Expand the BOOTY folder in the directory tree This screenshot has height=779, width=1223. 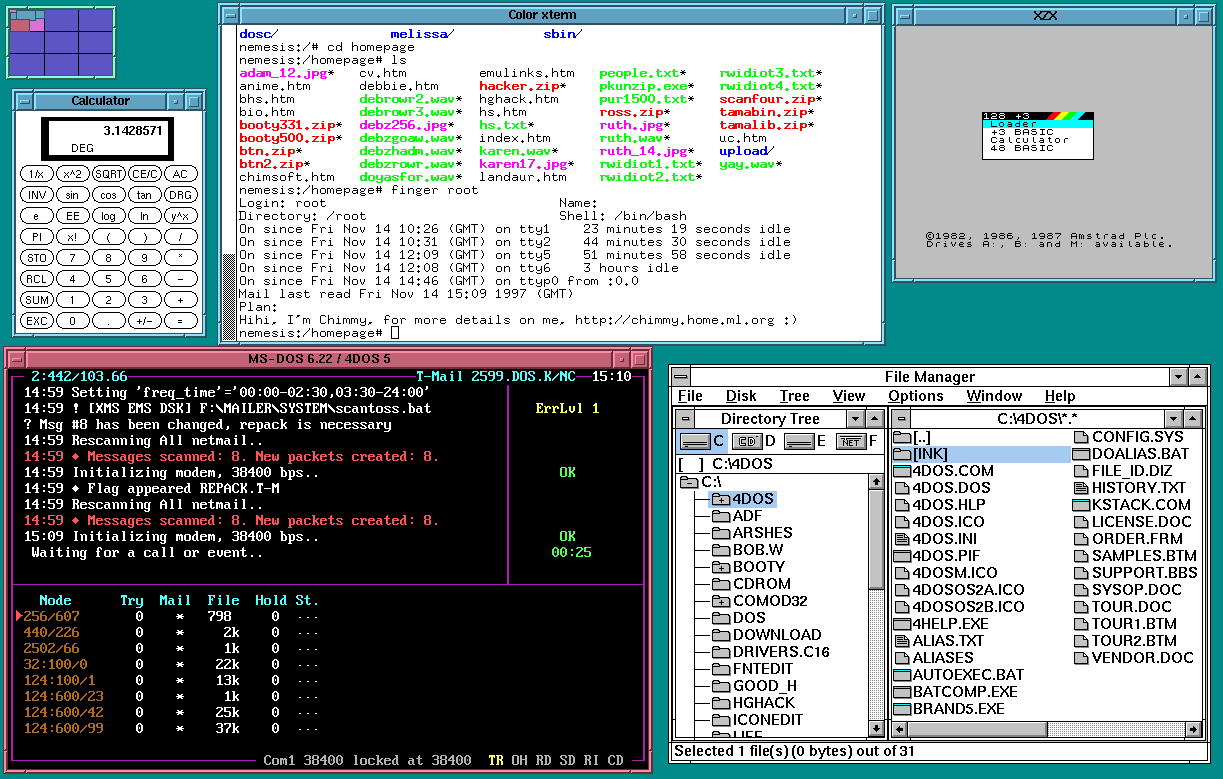pyautogui.click(x=720, y=567)
